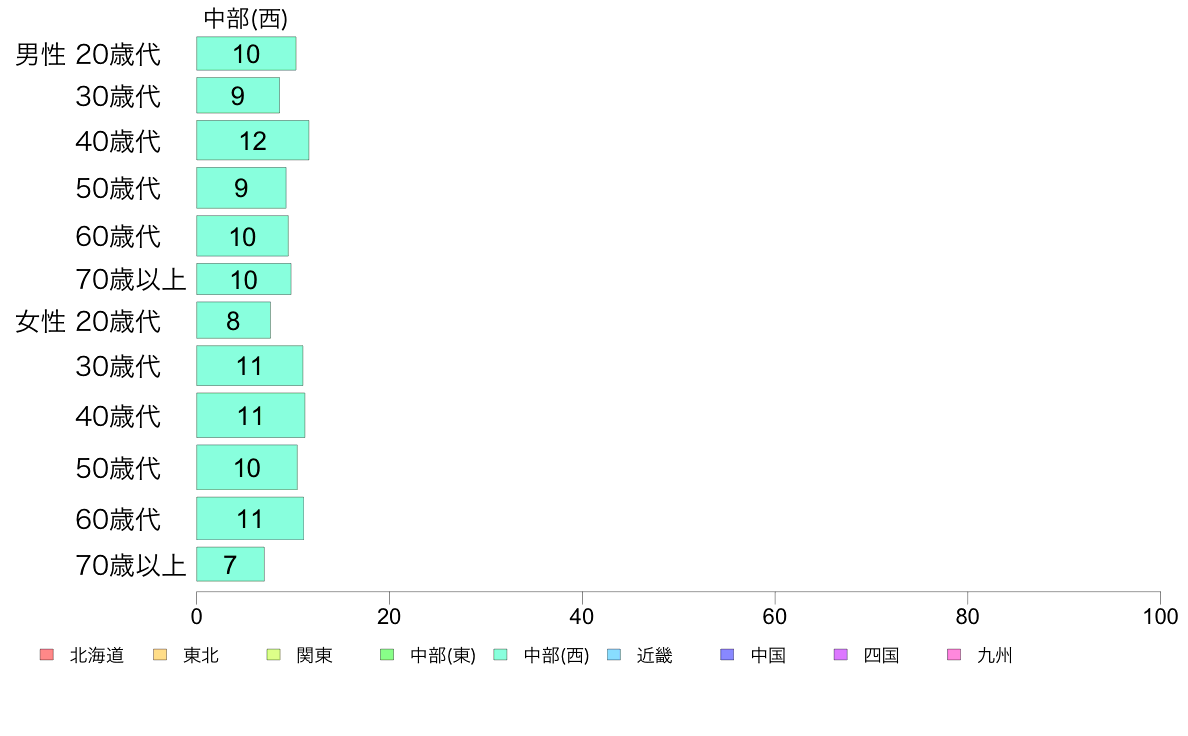
Task: Click the 北海道 red legend swatch
Action: 47,654
